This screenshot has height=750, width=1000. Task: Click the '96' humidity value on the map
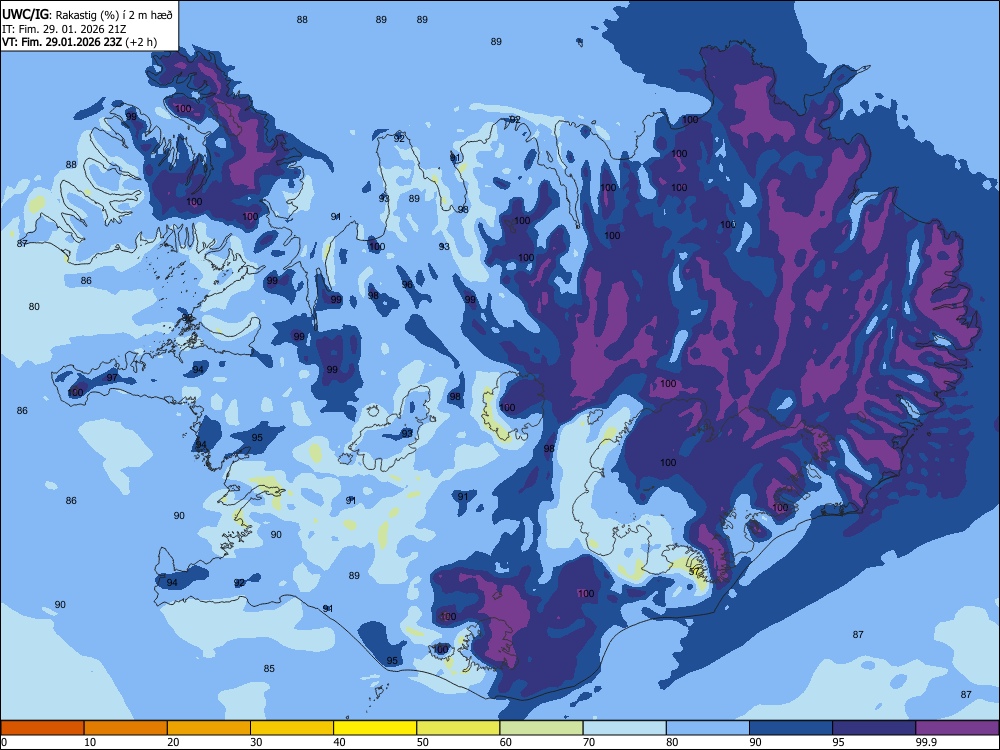(408, 284)
